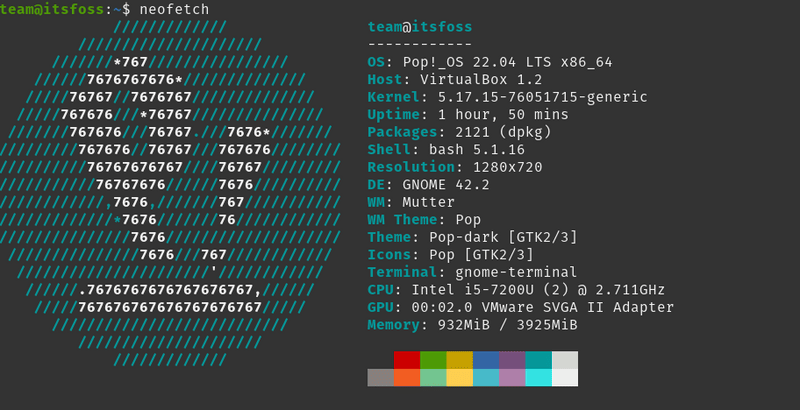800x410 pixels.
Task: Click the teal block in the top palette row
Action: (x=538, y=360)
